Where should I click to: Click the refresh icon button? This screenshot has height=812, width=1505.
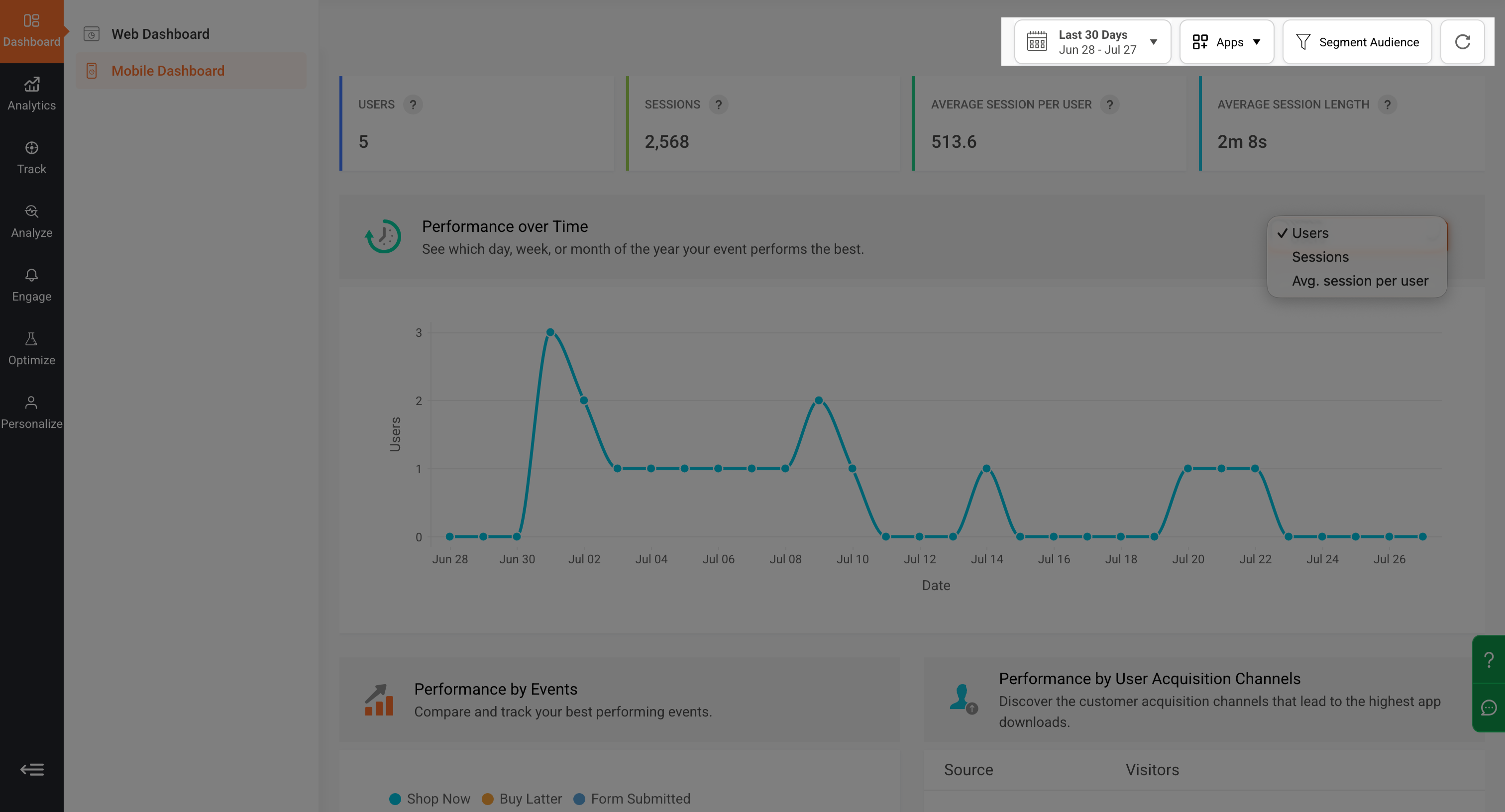[1462, 42]
